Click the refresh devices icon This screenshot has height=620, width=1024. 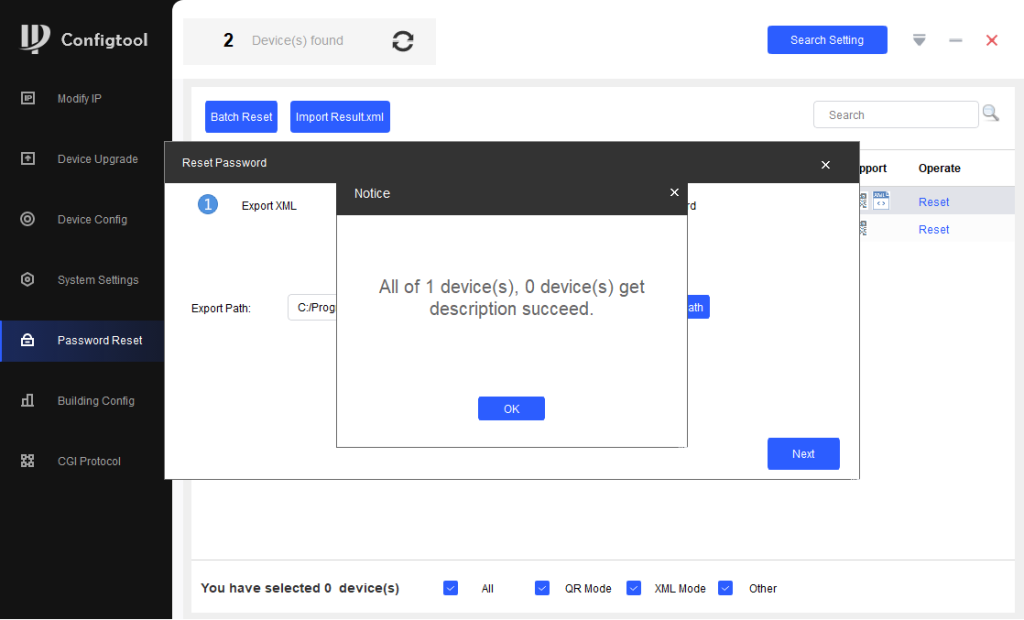tap(403, 41)
